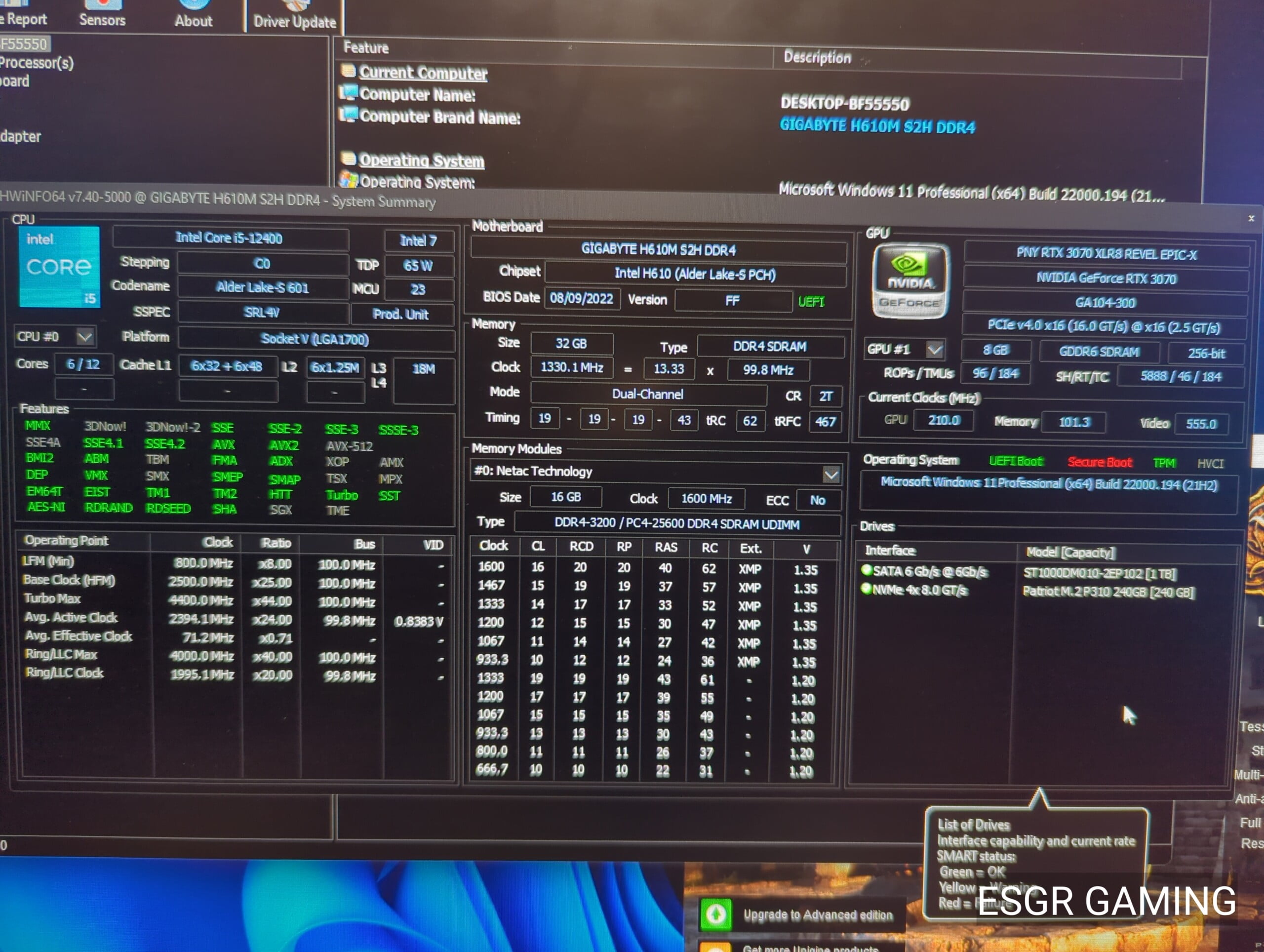The height and width of the screenshot is (952, 1264).
Task: Click the HVCI label
Action: (x=1210, y=464)
